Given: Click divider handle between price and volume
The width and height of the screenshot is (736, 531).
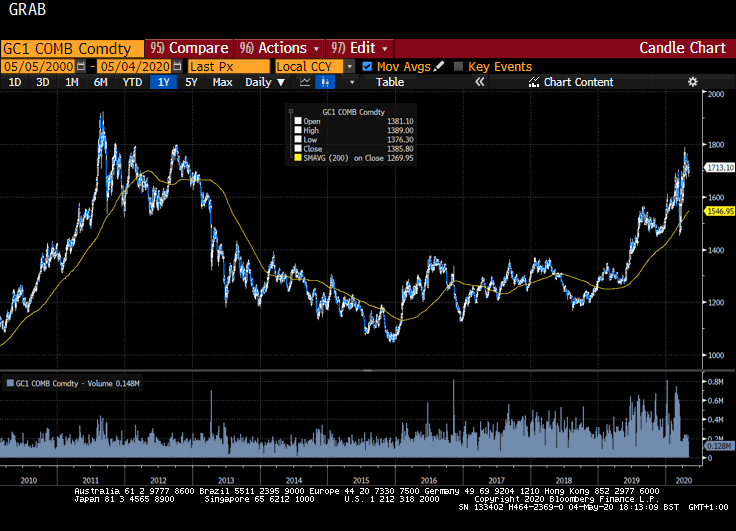Looking at the screenshot, I should click(368, 370).
